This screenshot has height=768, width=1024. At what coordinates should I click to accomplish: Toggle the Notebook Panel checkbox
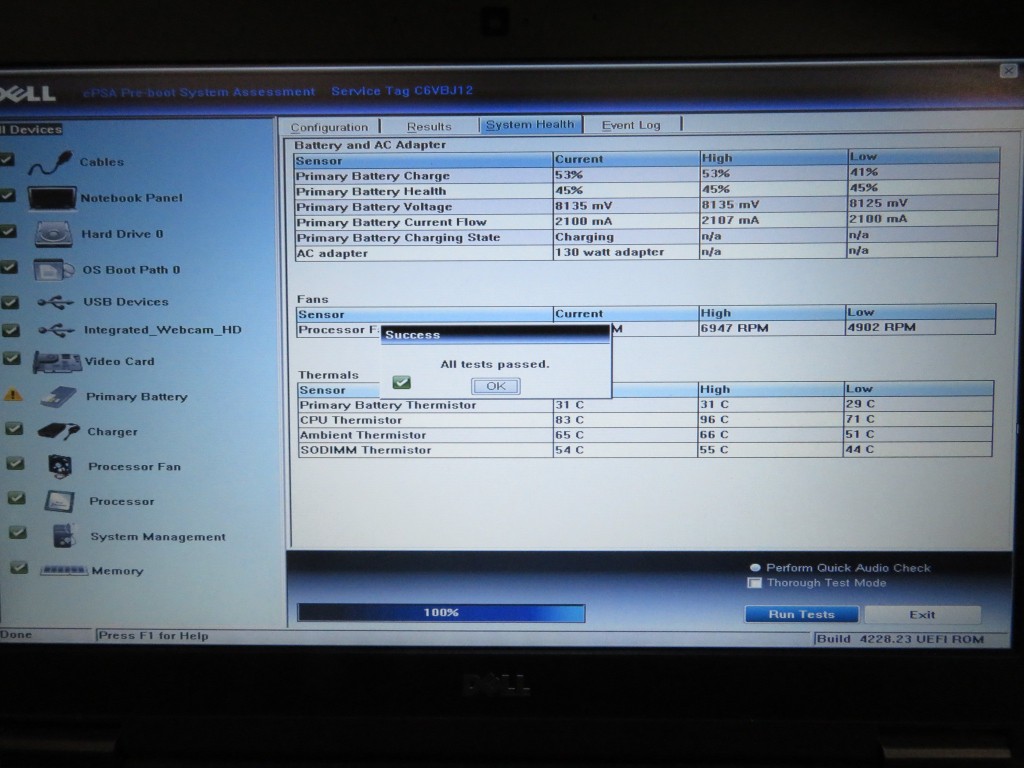click(x=8, y=195)
